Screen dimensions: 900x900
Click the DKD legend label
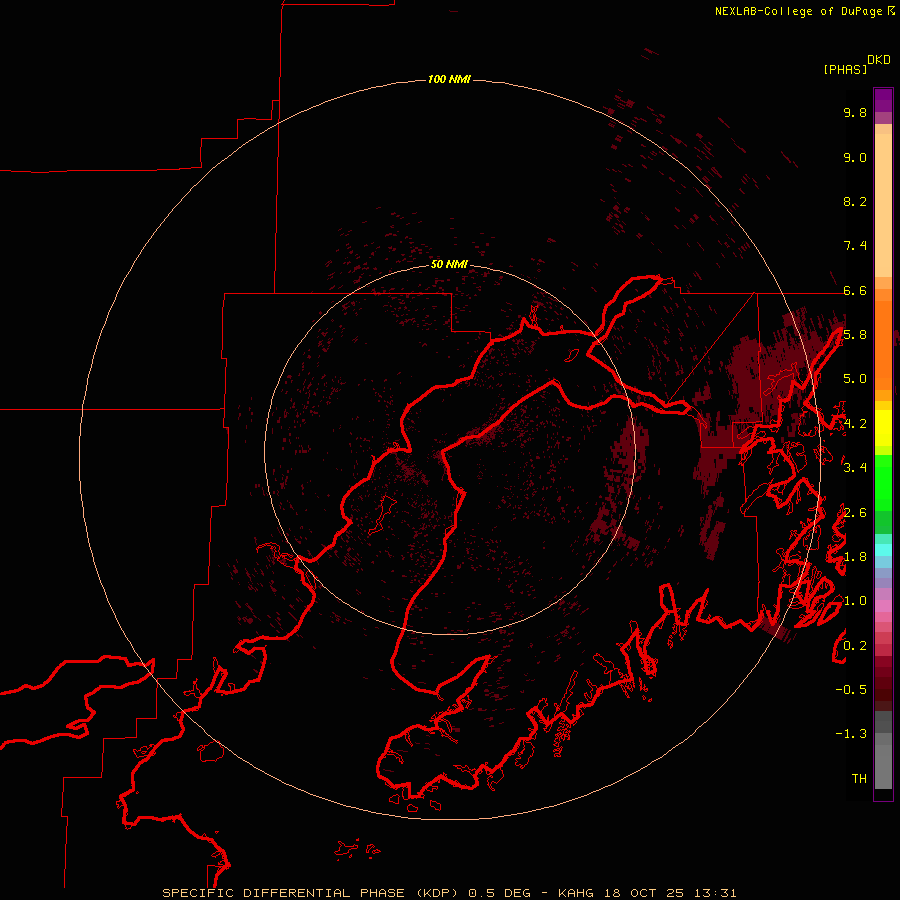pos(878,60)
